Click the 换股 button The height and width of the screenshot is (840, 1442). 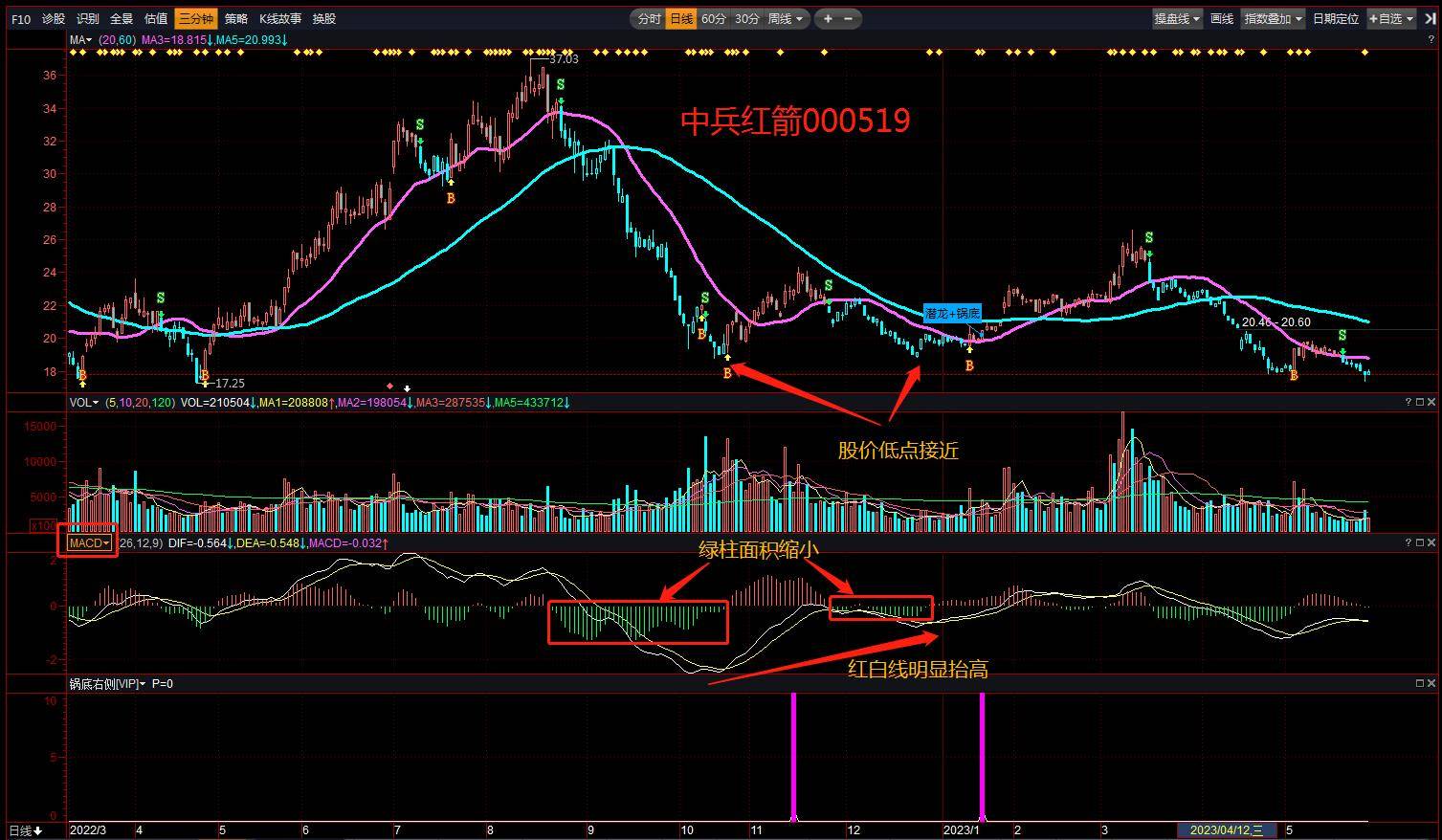tap(324, 18)
